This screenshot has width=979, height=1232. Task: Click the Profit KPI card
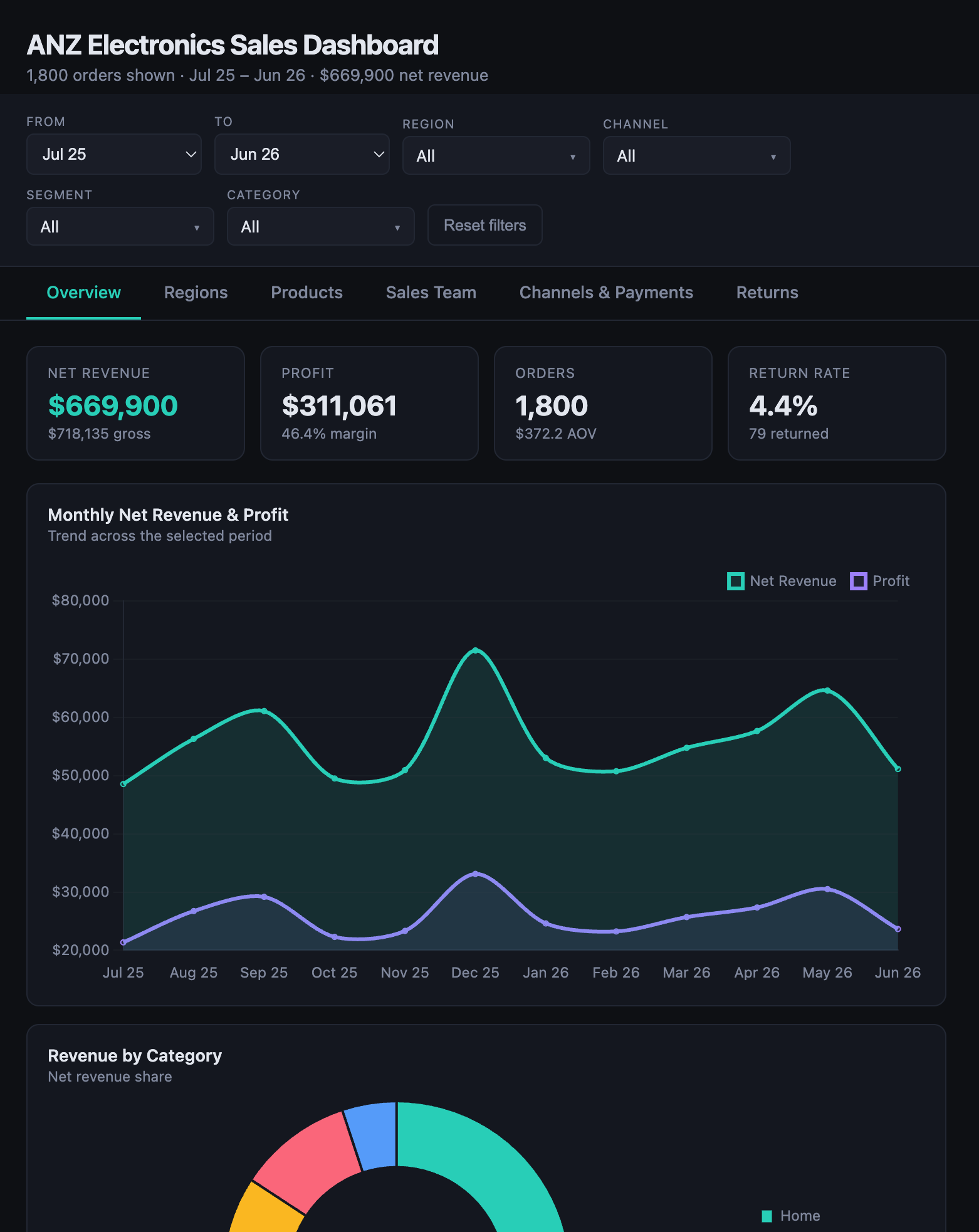click(x=369, y=403)
